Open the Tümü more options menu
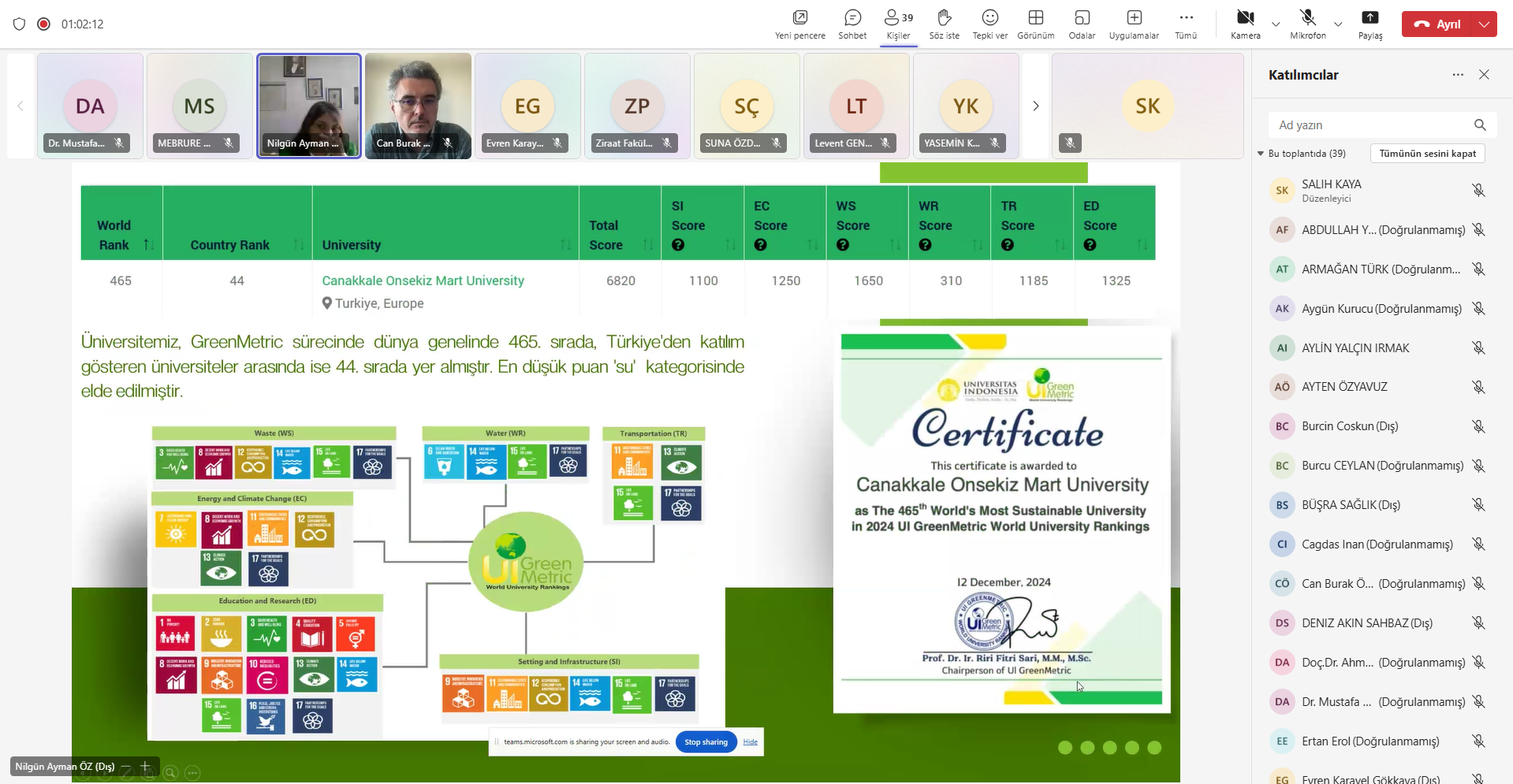Screen dimensions: 1513x784 tap(1186, 24)
